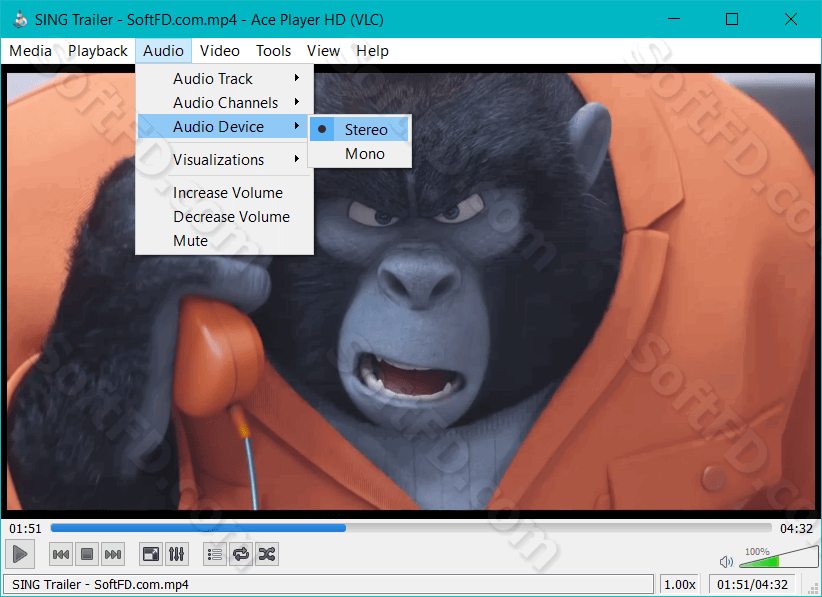This screenshot has height=597, width=822.
Task: Choose Increase Volume from Audio menu
Action: (222, 192)
